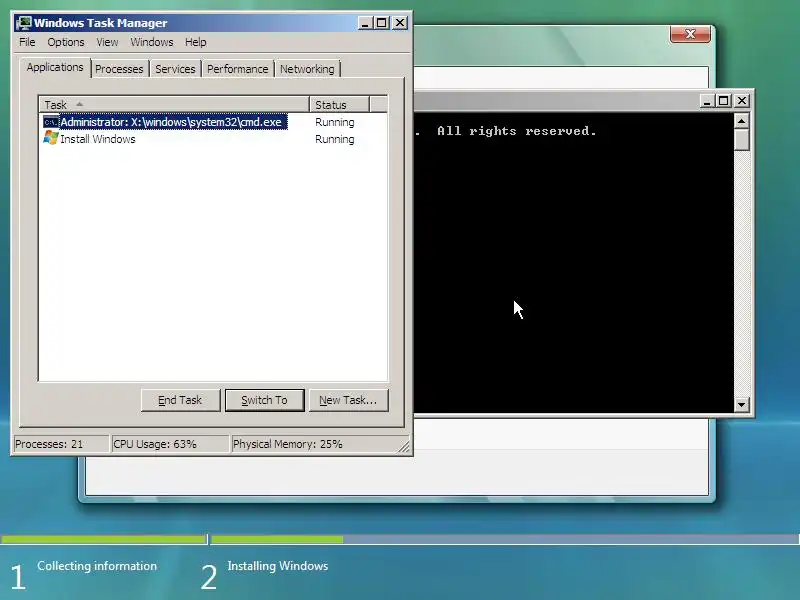This screenshot has width=800, height=600.
Task: Click Running status of Install Windows row
Action: [335, 139]
